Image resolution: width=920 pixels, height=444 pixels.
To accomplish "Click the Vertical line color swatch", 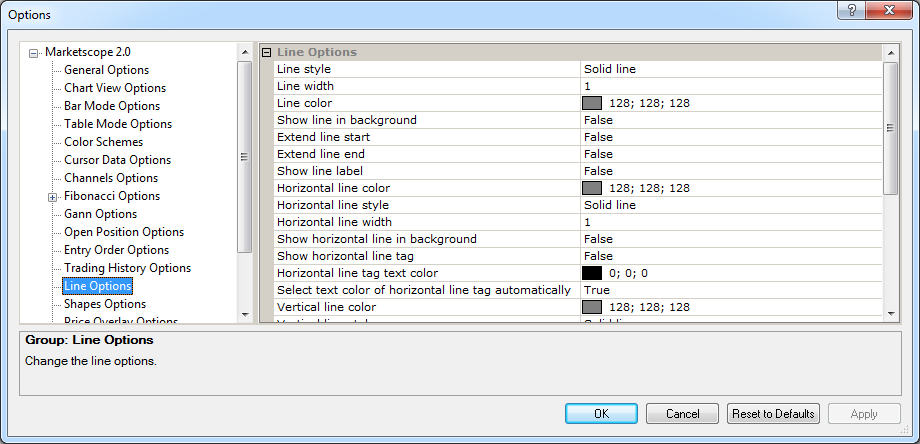I will click(592, 307).
